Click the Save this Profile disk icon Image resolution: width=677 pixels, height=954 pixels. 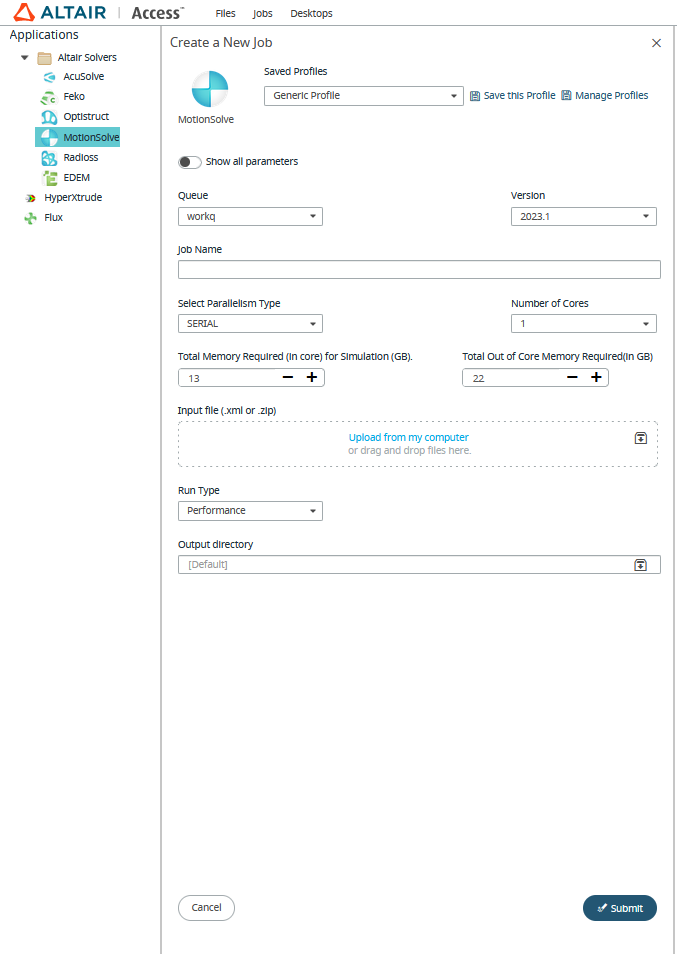(475, 96)
